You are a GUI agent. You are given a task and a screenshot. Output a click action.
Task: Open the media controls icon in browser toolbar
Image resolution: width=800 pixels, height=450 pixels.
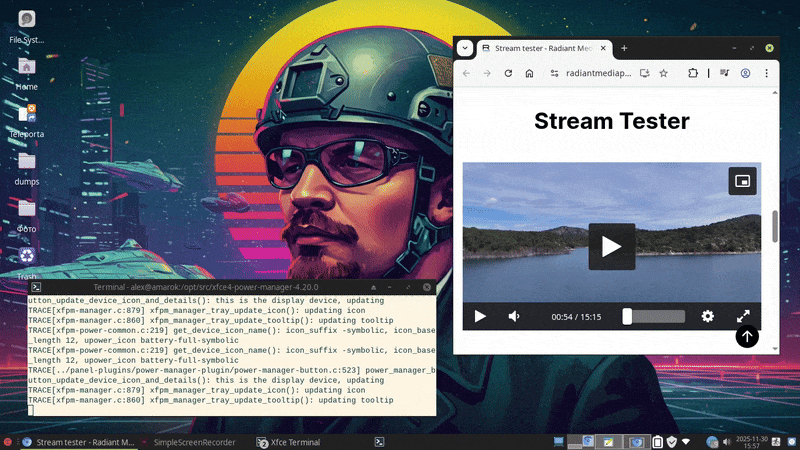[724, 73]
